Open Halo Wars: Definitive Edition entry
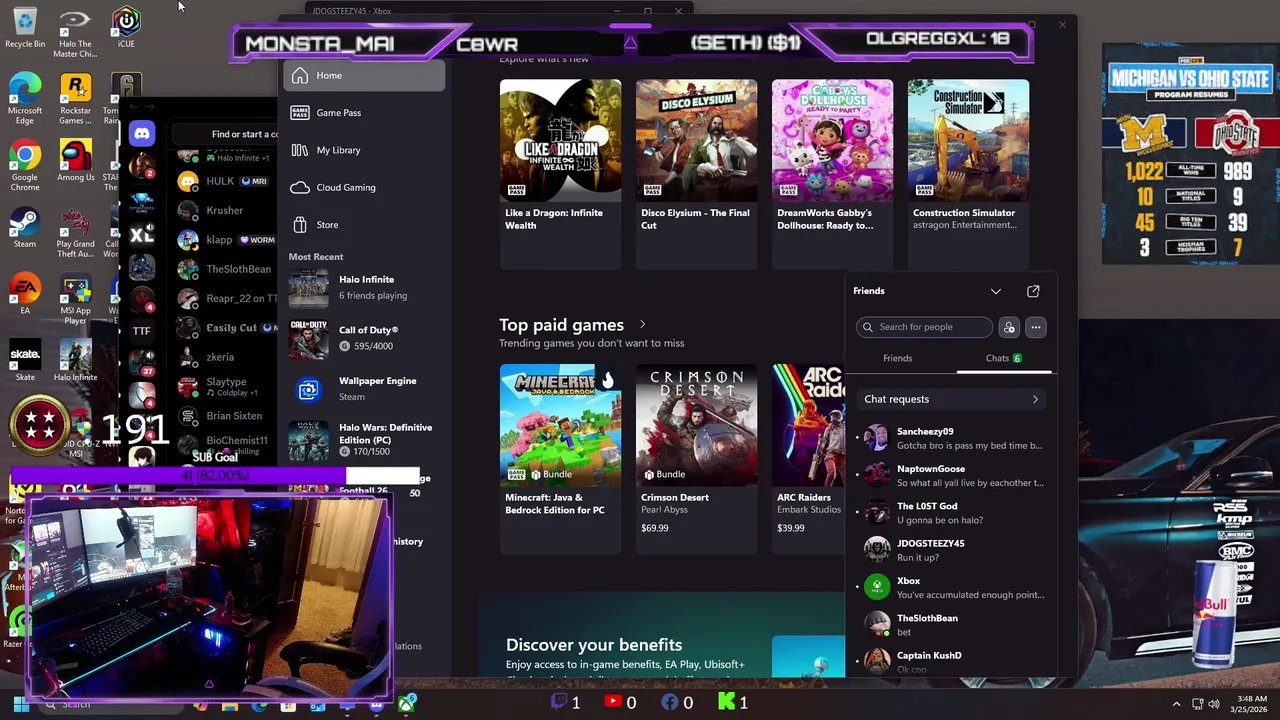 (364, 439)
